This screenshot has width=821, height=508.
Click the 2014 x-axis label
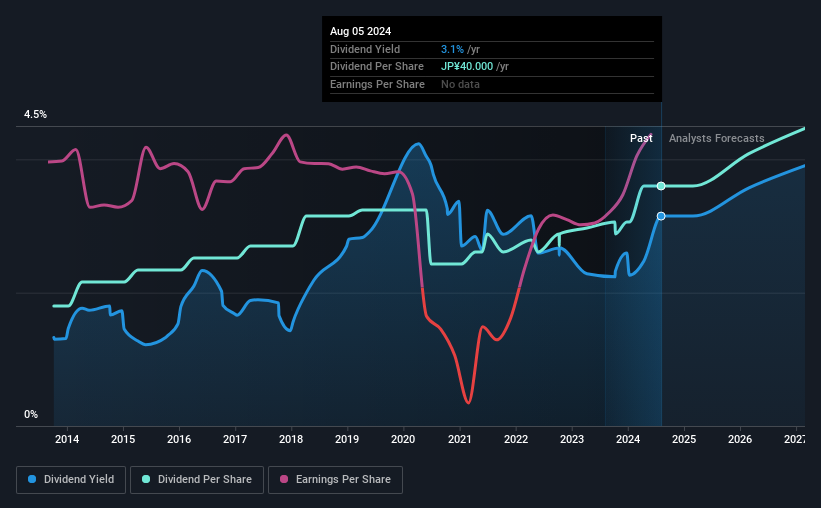pos(67,439)
